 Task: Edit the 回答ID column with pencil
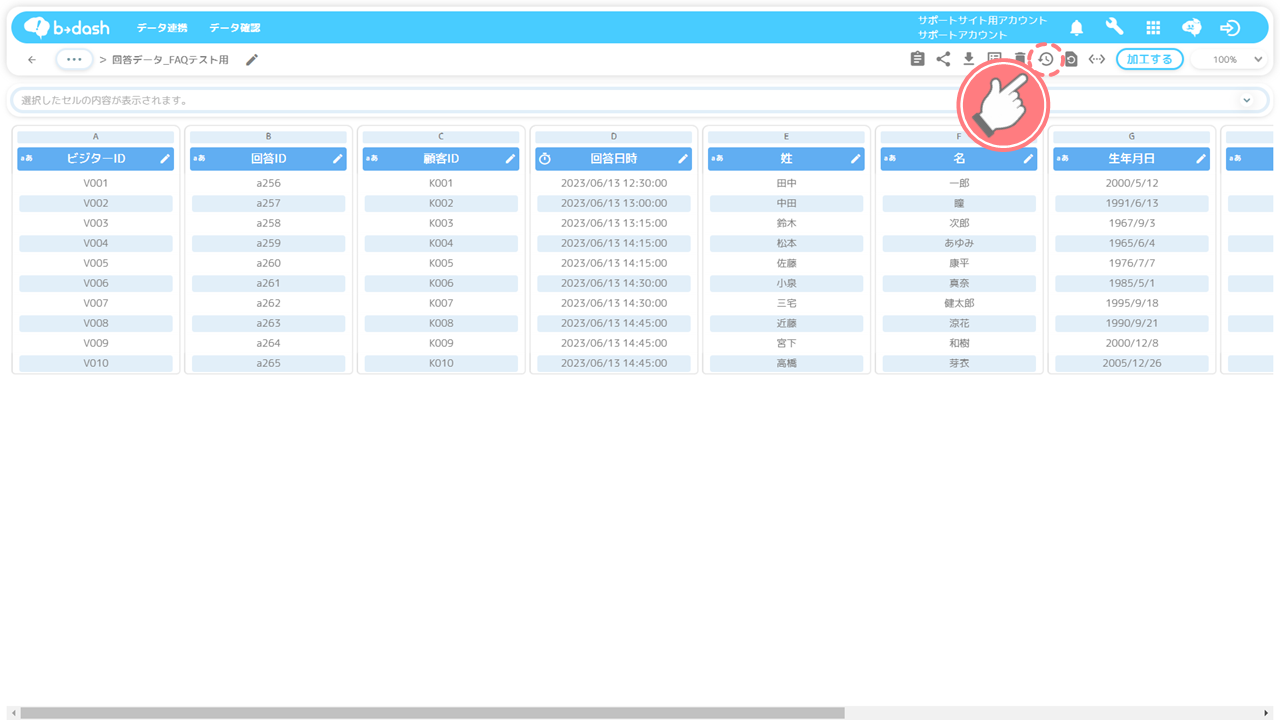pos(338,158)
